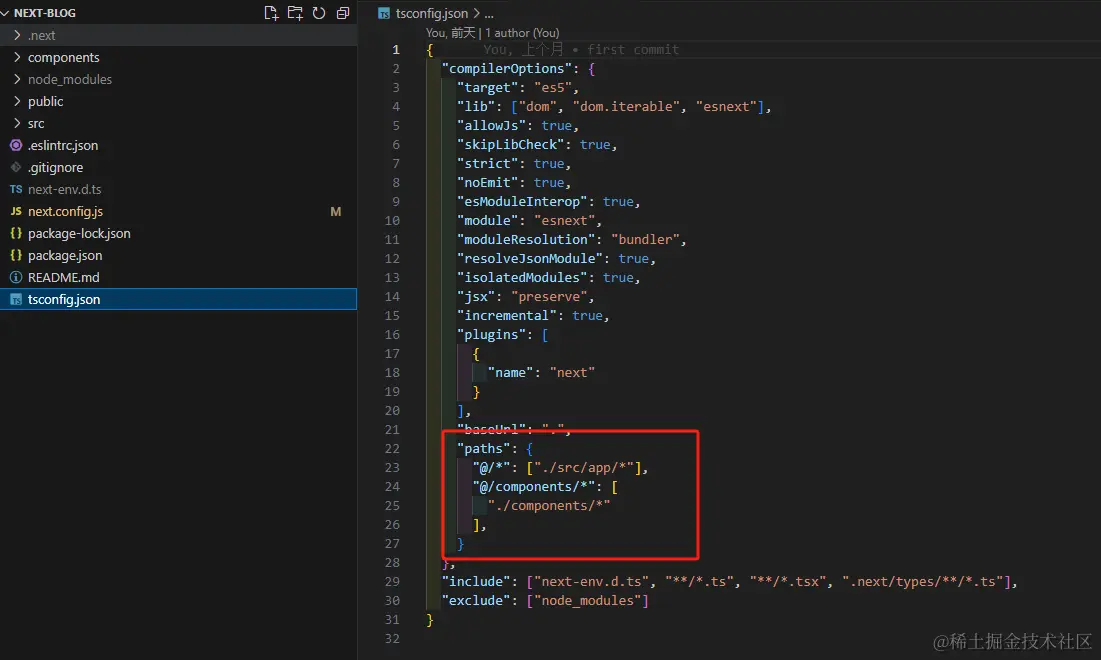Click the "bundler" value
The image size is (1101, 660).
[x=645, y=239]
